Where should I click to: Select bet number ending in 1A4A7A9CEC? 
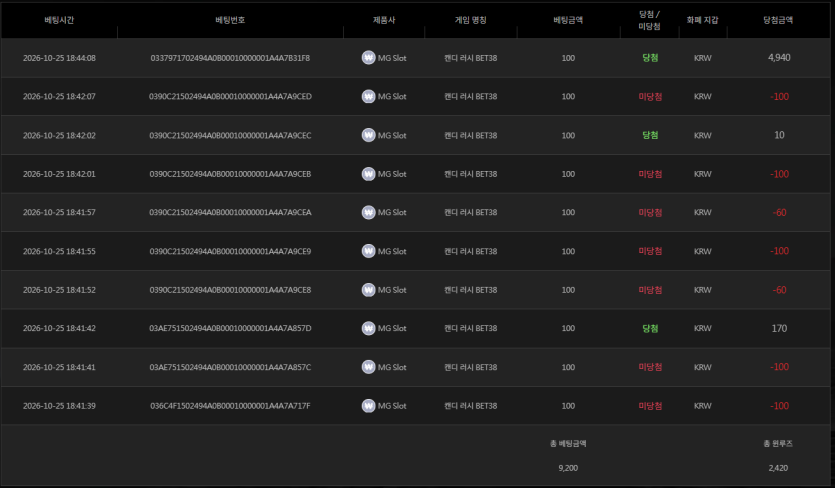(230, 135)
